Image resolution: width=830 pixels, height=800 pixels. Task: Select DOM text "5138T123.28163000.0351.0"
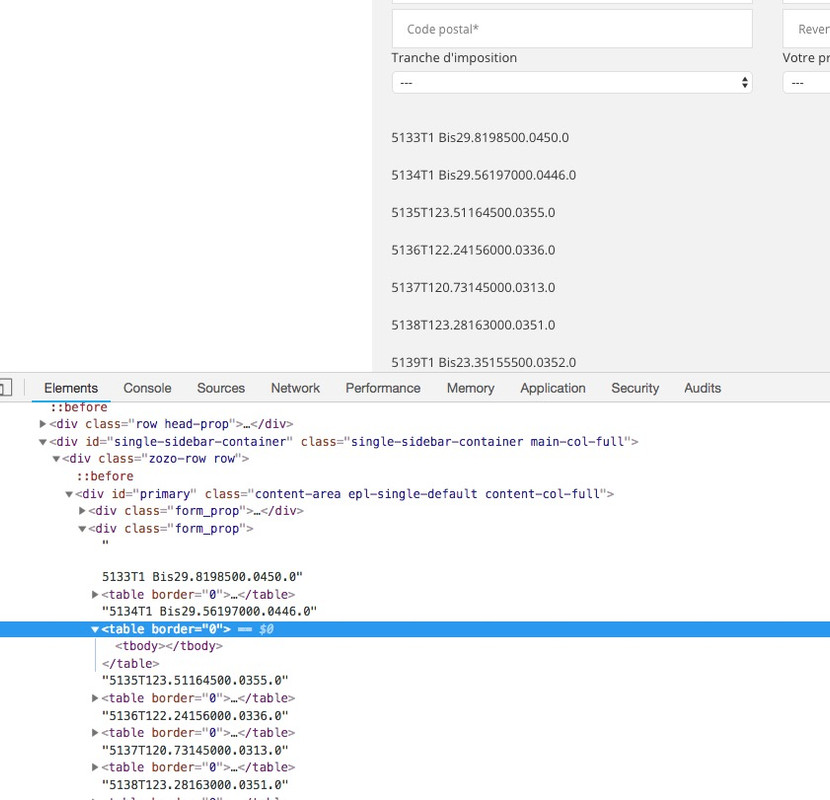195,785
